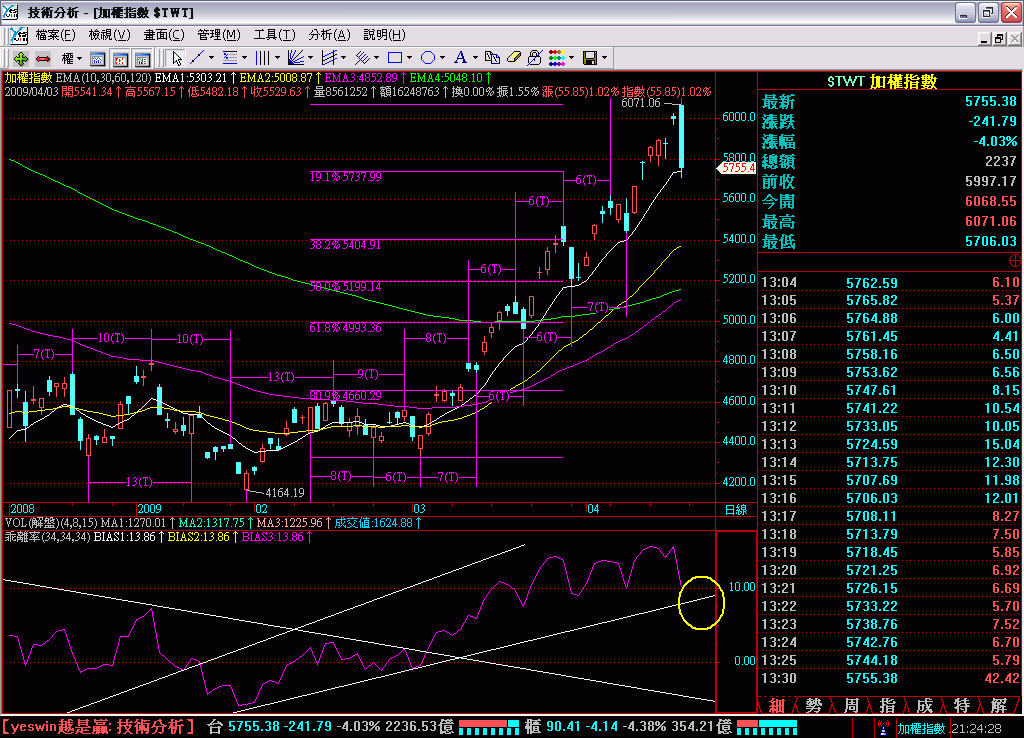This screenshot has height=738, width=1024.
Task: Open the 說明(H) menu
Action: (384, 35)
